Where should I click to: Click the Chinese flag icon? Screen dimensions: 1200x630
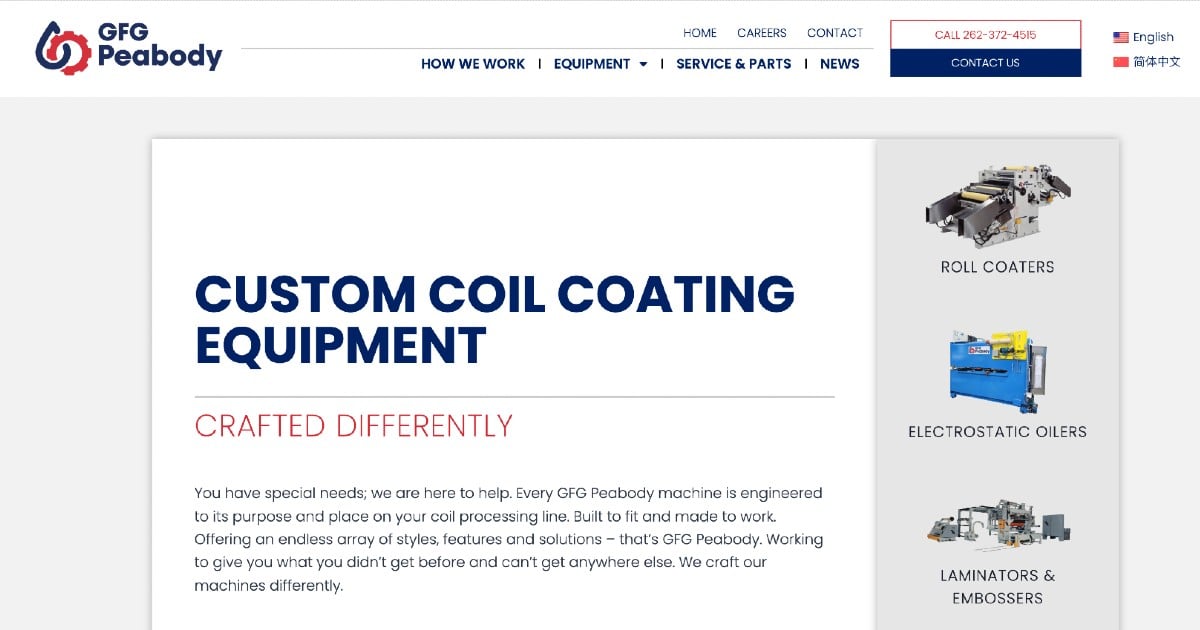1121,62
